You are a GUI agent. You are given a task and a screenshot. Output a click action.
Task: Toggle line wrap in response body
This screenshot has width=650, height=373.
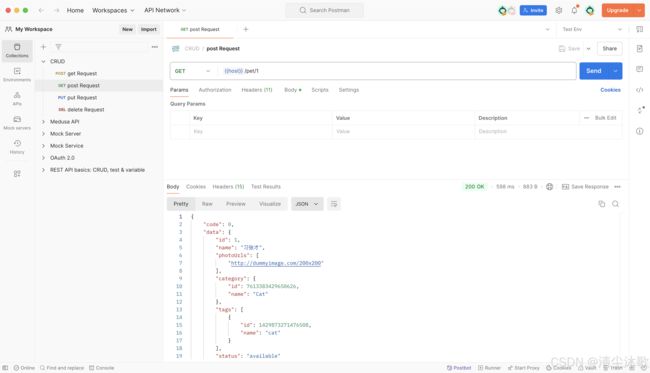click(334, 203)
